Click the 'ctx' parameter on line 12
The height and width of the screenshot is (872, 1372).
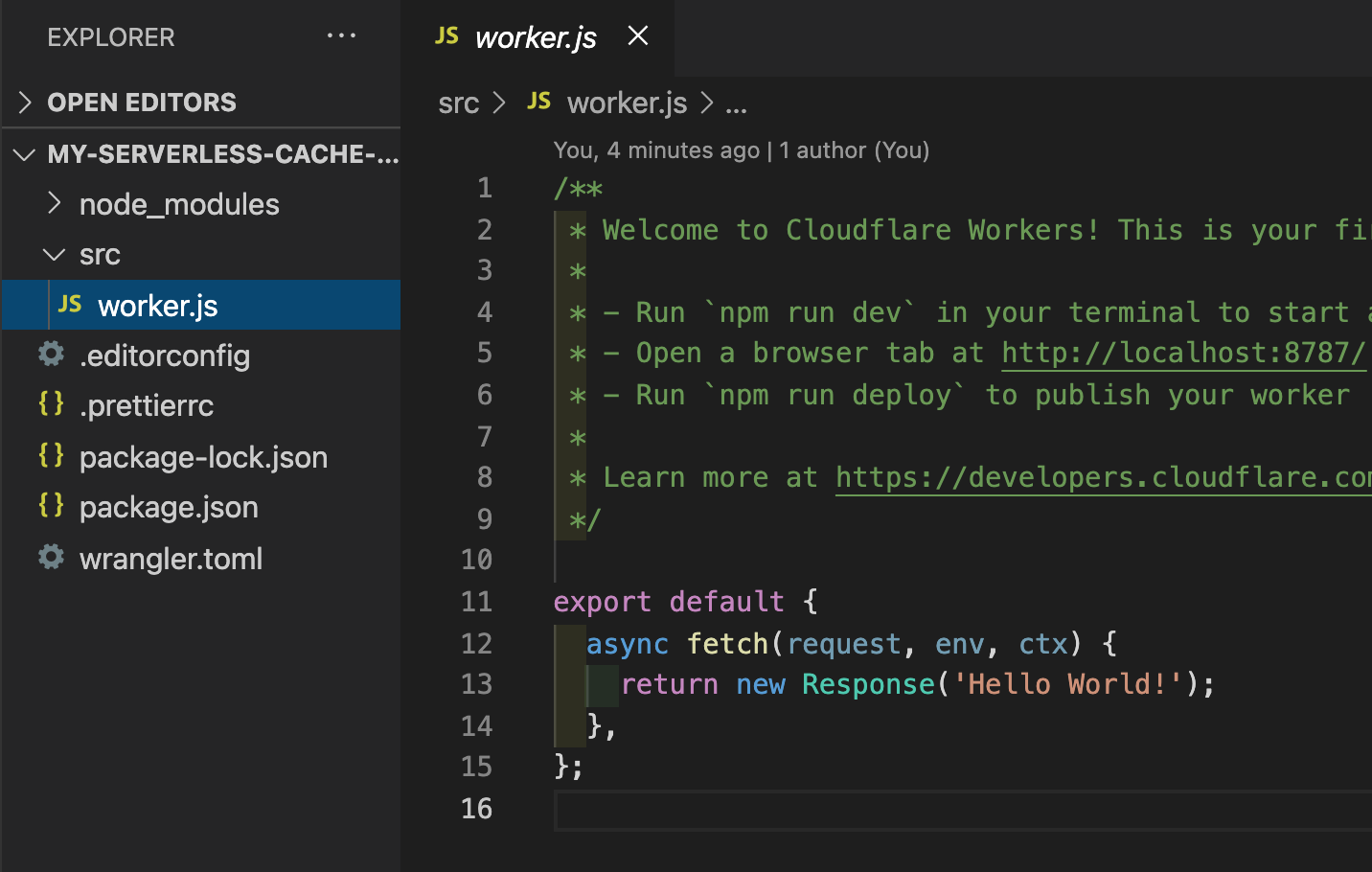point(1042,644)
